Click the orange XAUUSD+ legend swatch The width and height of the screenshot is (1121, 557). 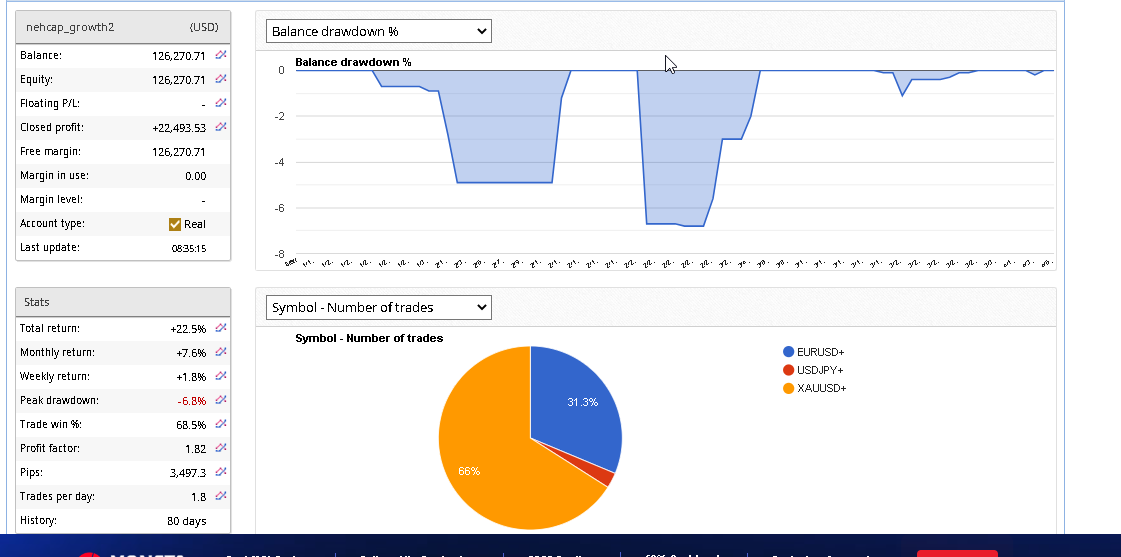click(789, 388)
